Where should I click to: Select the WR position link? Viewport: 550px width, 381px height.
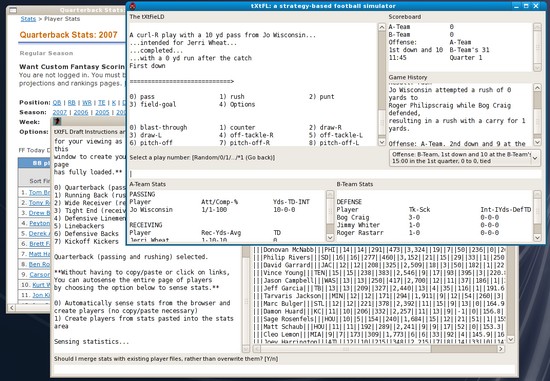(87, 102)
